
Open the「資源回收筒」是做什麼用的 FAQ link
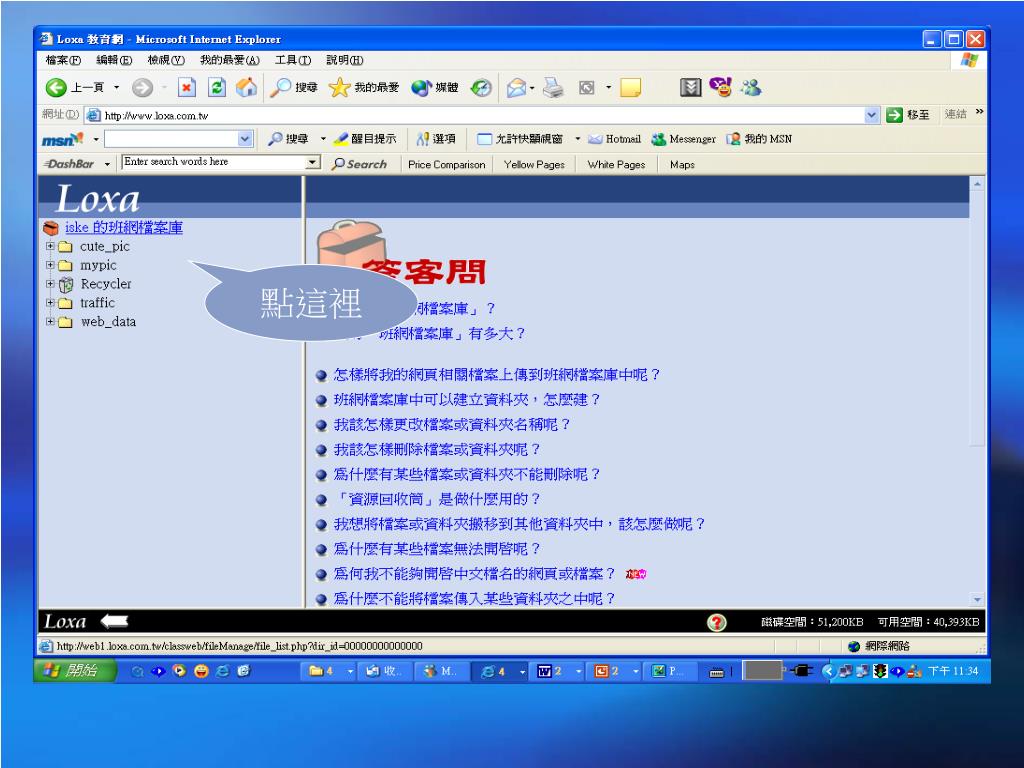click(436, 499)
